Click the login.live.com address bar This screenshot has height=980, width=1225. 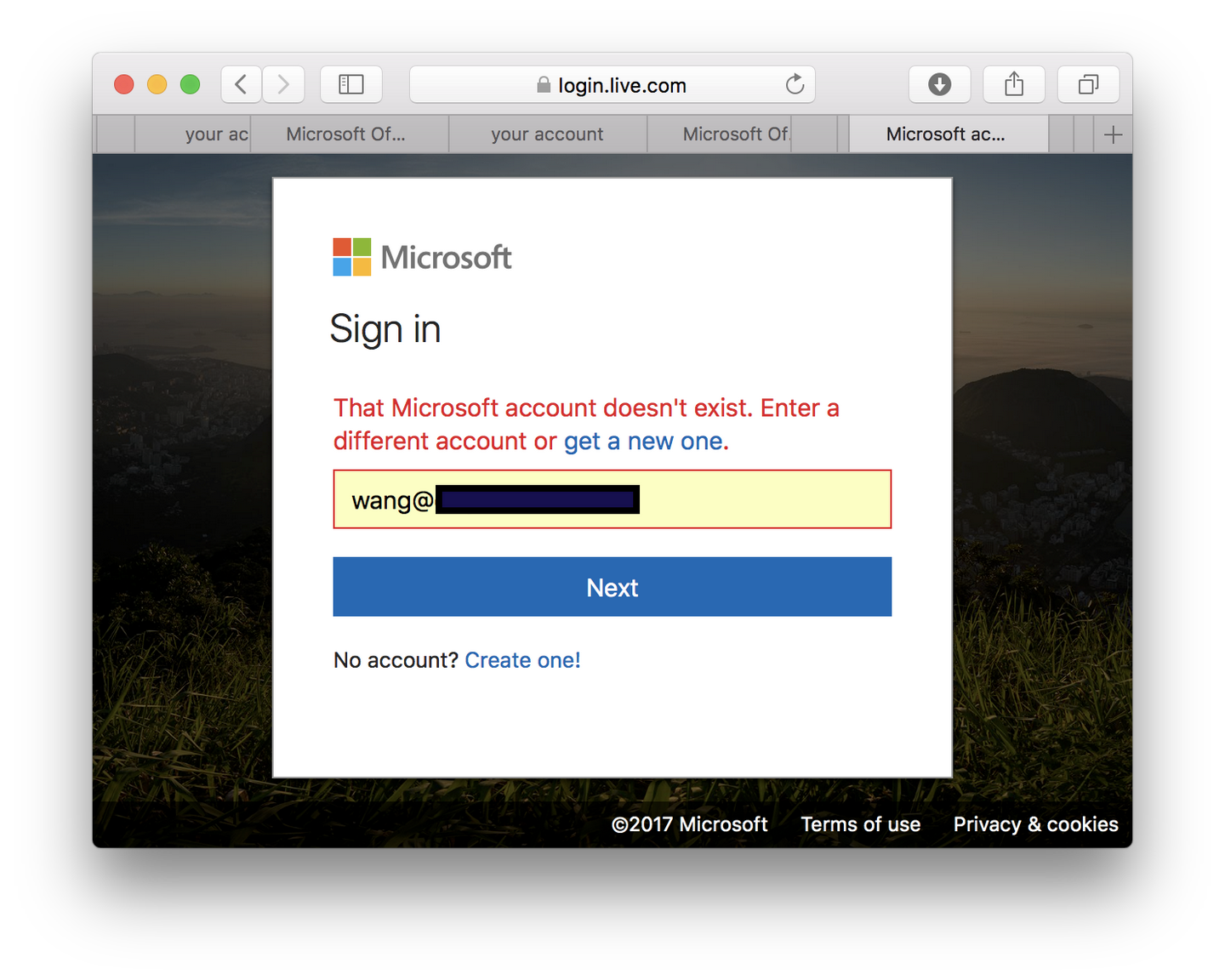coord(612,84)
